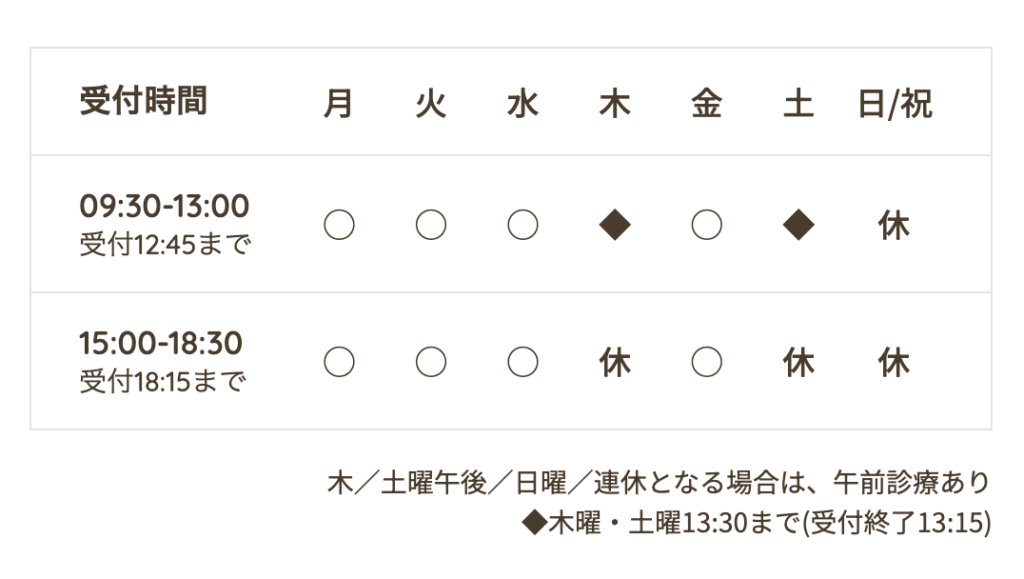The image size is (1024, 579).
Task: Click the 受付時間 header cell
Action: pos(143,102)
